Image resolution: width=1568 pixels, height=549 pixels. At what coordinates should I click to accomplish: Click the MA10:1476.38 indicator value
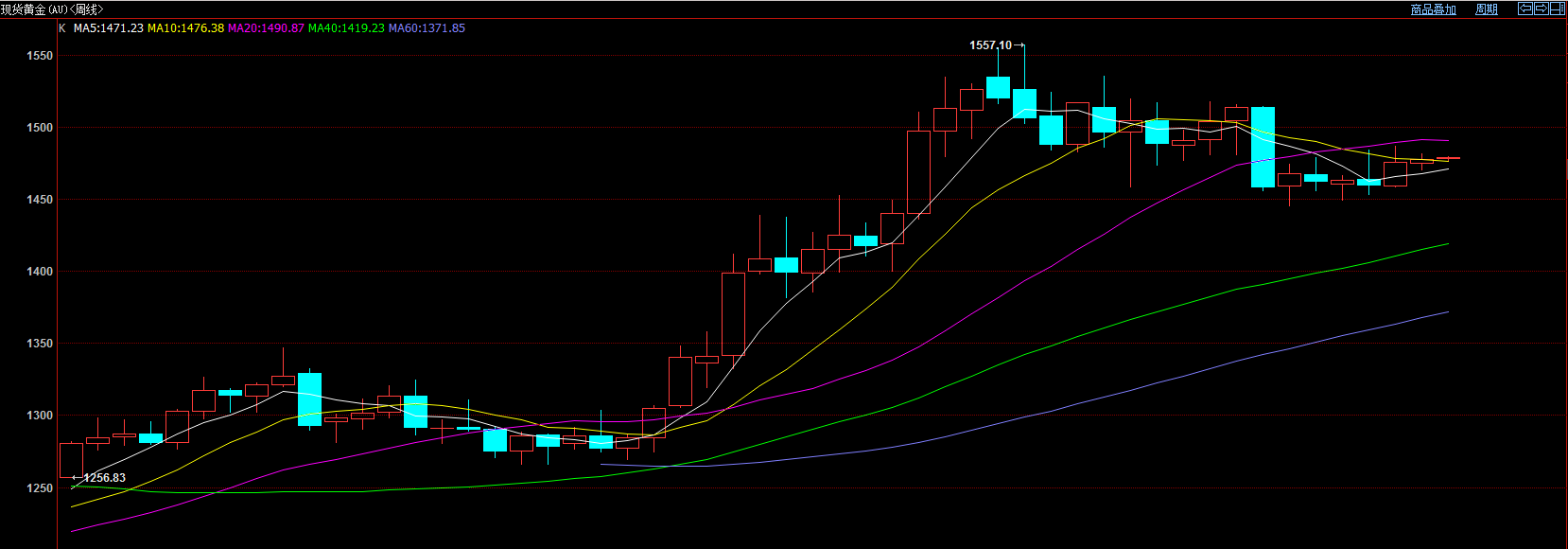coord(185,28)
